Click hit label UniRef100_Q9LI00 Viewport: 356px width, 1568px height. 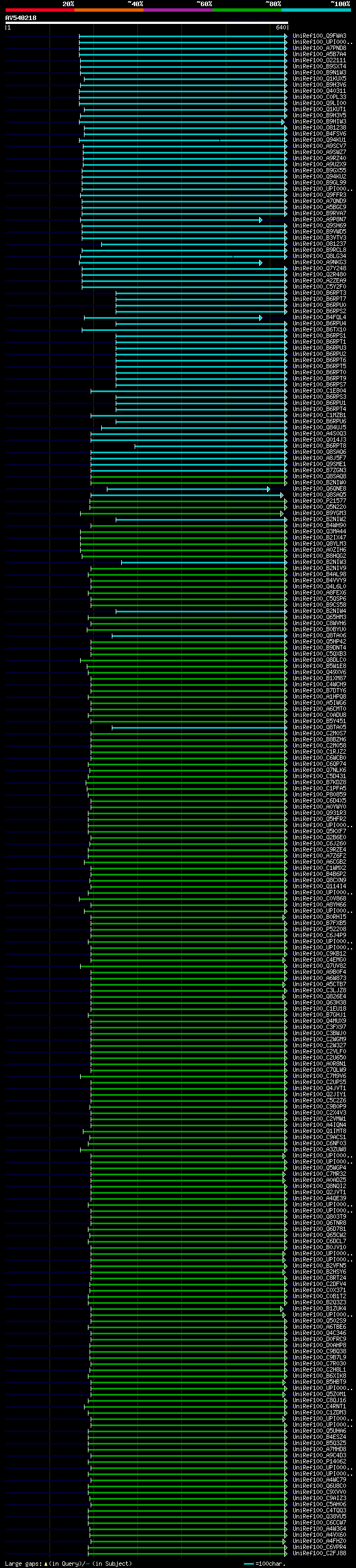(x=319, y=103)
